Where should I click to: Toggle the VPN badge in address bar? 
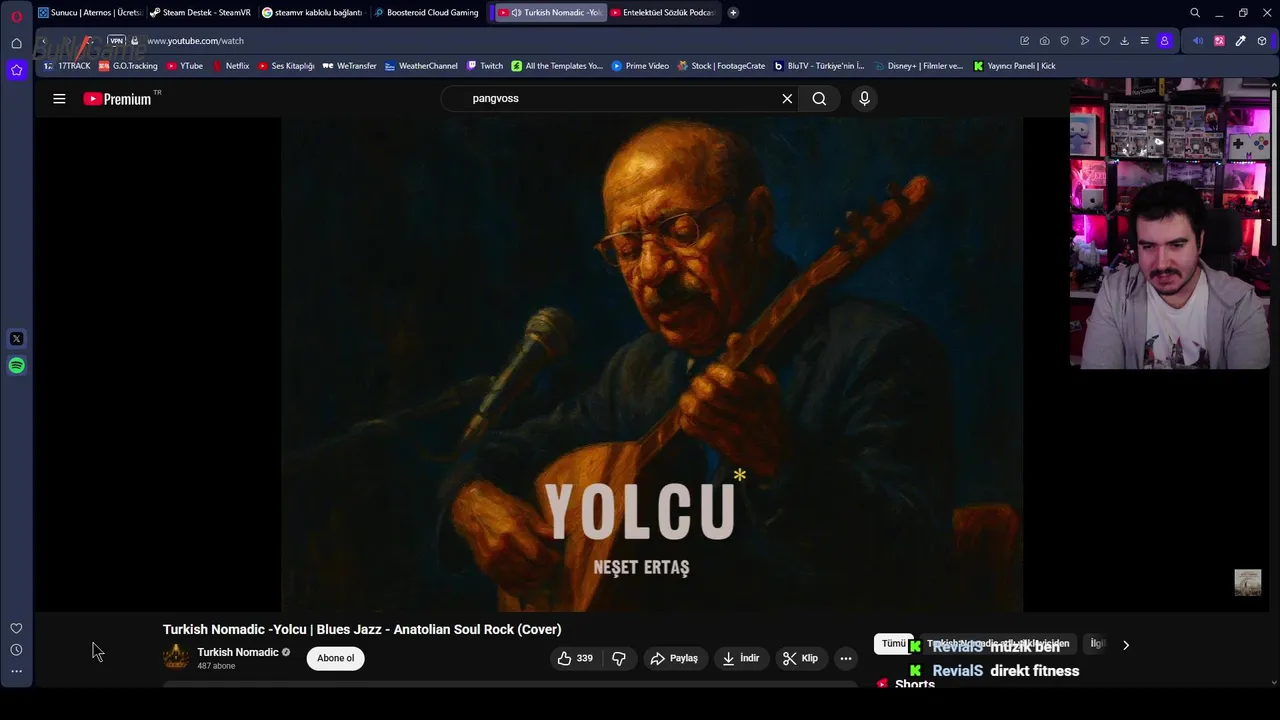click(x=116, y=41)
